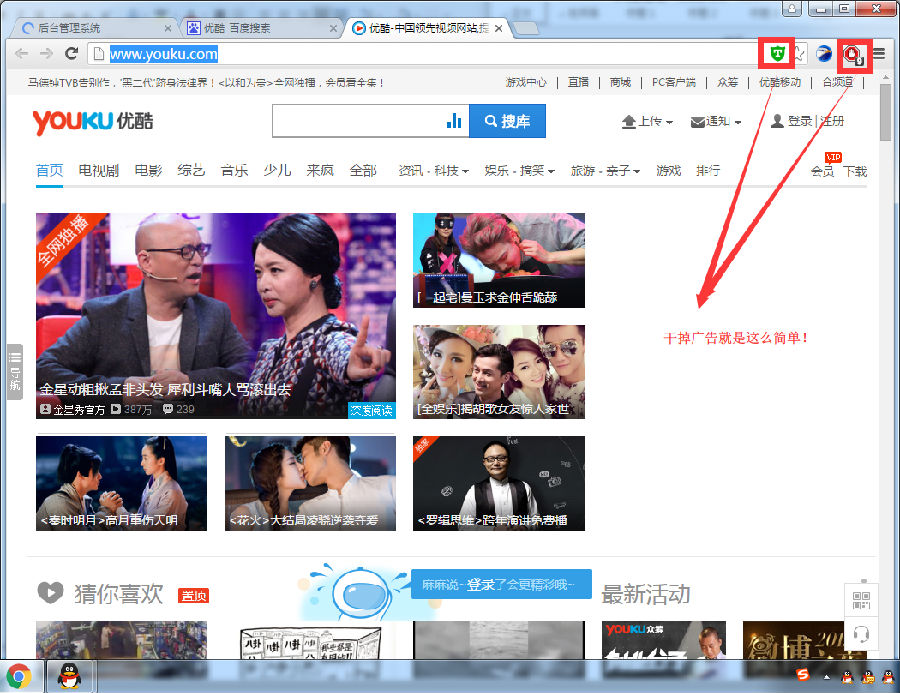Click the 注册 register link
The height and width of the screenshot is (693, 900).
(832, 121)
